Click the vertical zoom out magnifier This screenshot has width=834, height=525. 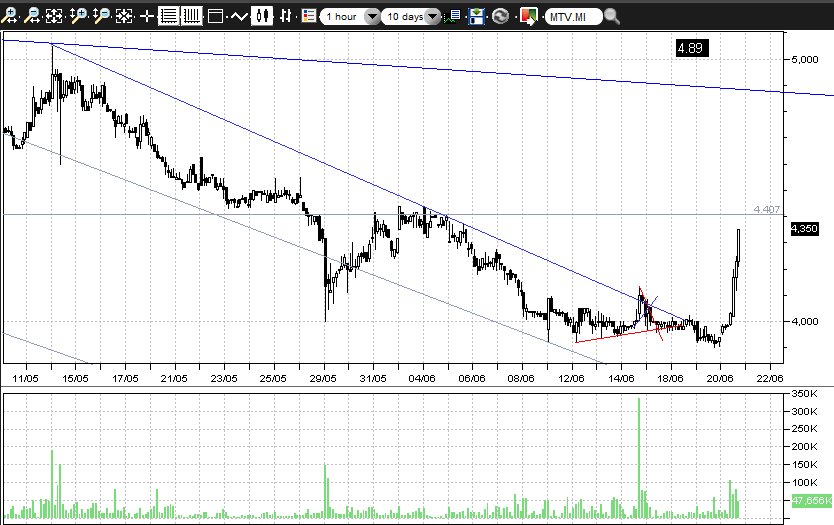click(101, 16)
